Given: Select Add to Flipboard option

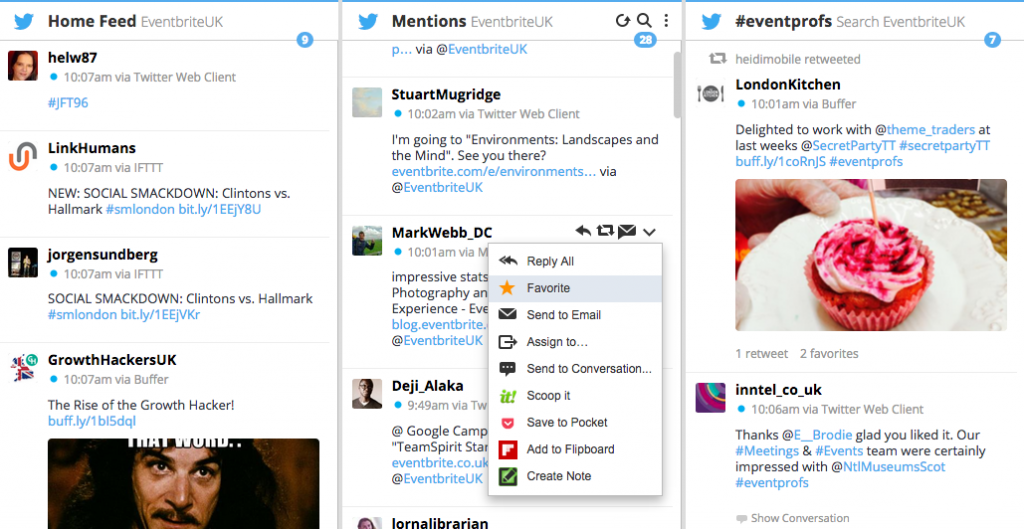Looking at the screenshot, I should coord(575,449).
